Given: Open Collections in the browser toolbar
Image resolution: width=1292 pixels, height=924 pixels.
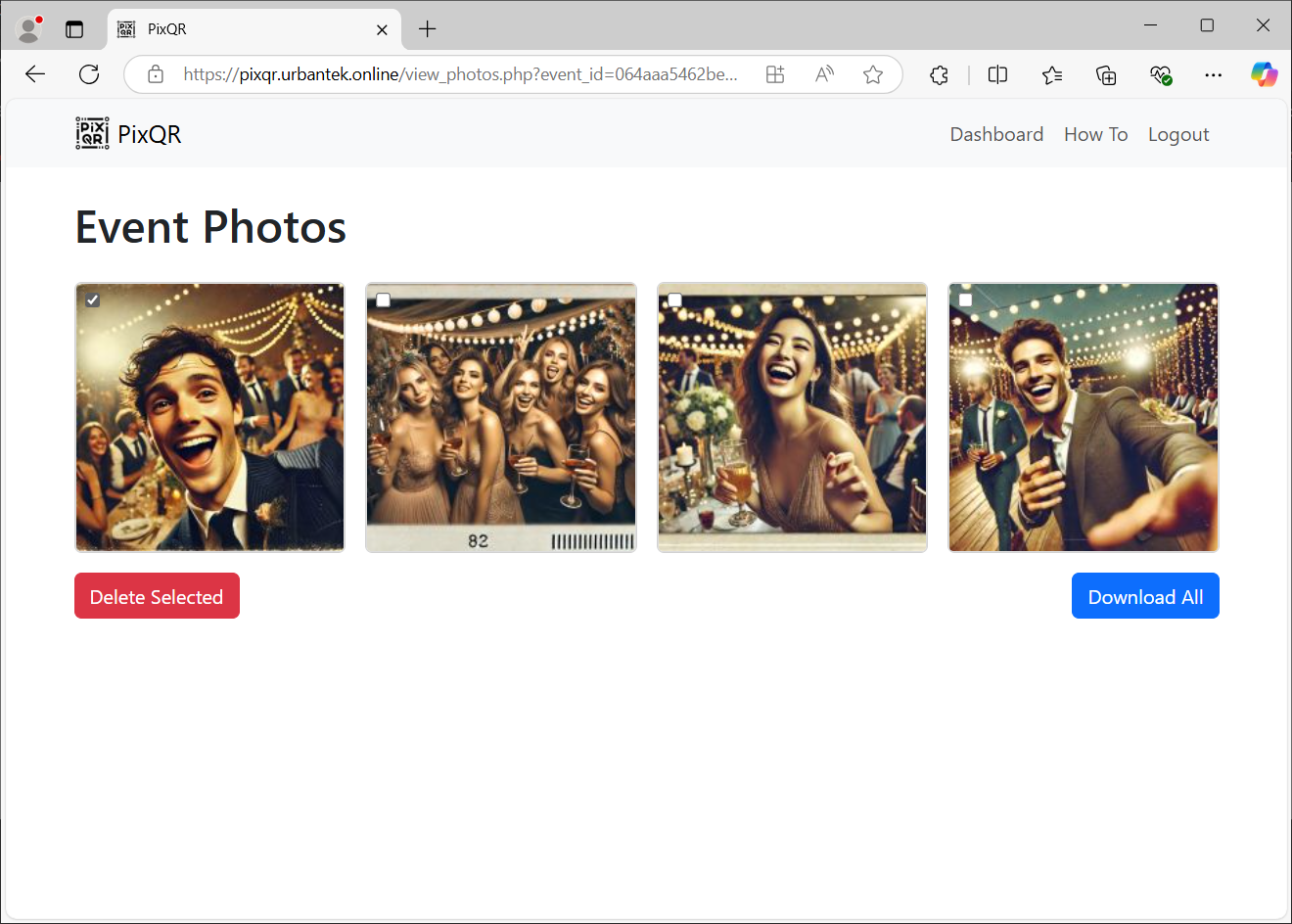Looking at the screenshot, I should pyautogui.click(x=1106, y=74).
